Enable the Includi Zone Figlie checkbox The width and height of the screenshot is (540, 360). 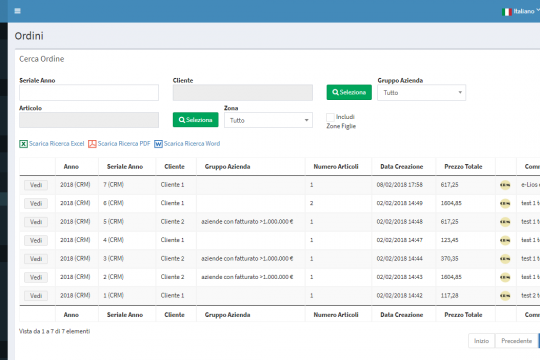click(x=330, y=117)
